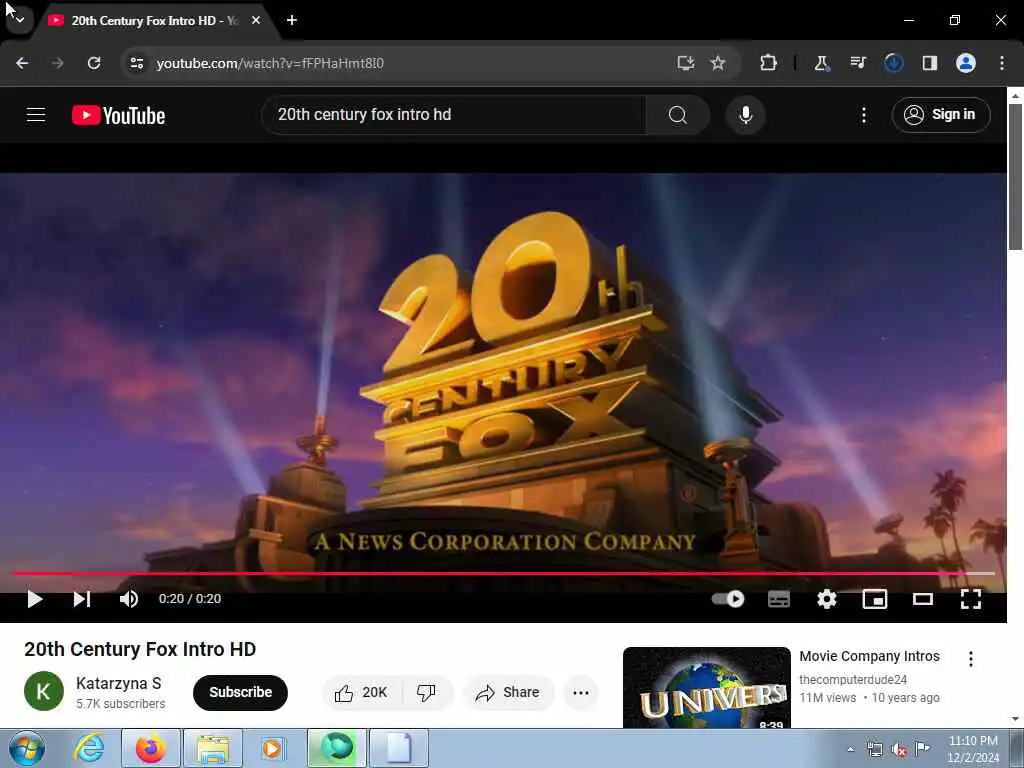Install app icon in address bar
1024x768 pixels.
pos(685,63)
